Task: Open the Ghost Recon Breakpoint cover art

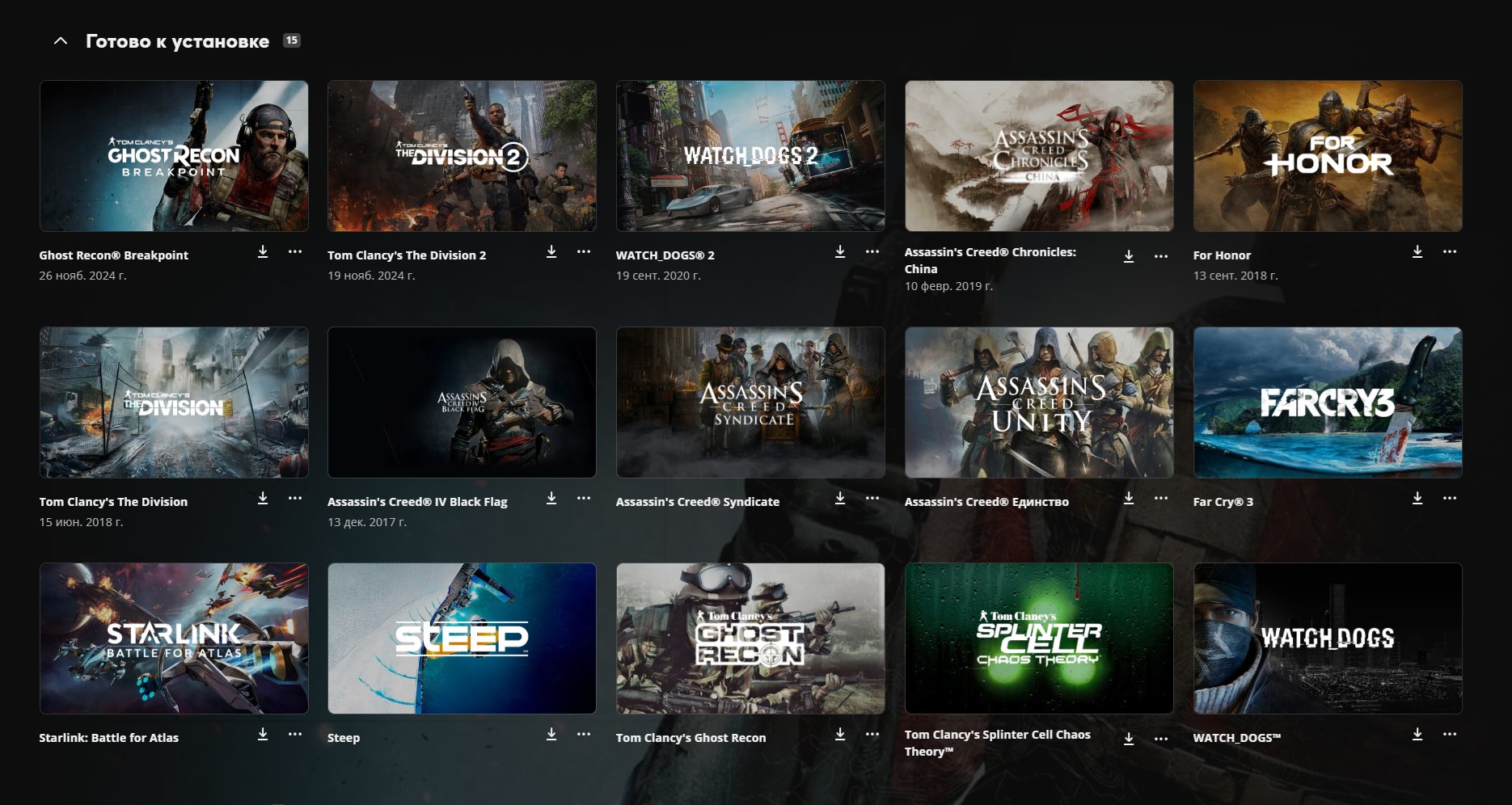Action: pyautogui.click(x=174, y=156)
